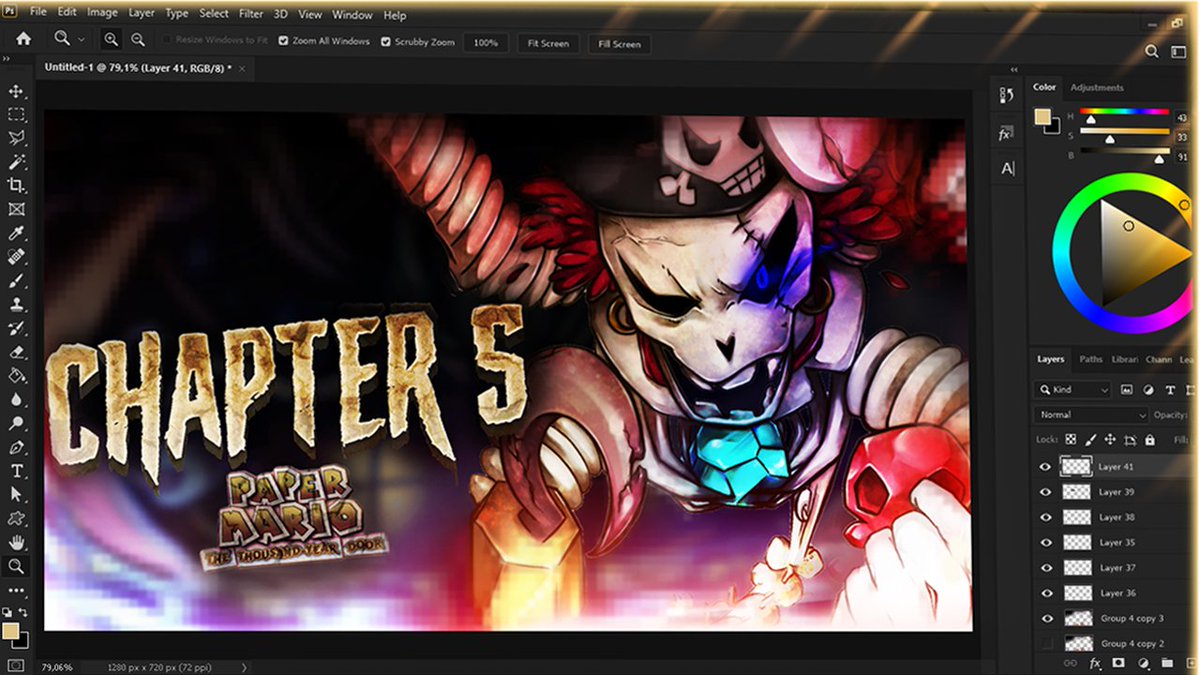Open the Kind filter dropdown
This screenshot has width=1200, height=675.
pyautogui.click(x=1073, y=389)
